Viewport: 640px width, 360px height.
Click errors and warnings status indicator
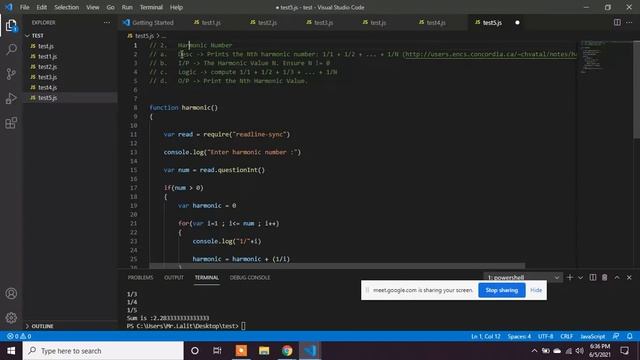point(19,336)
